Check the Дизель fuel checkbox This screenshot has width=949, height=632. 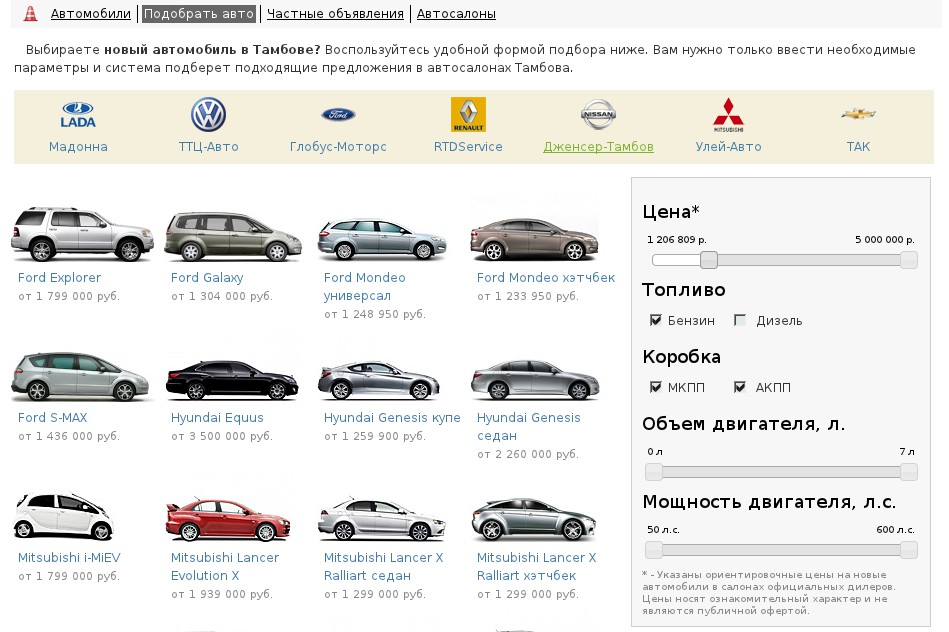point(740,320)
